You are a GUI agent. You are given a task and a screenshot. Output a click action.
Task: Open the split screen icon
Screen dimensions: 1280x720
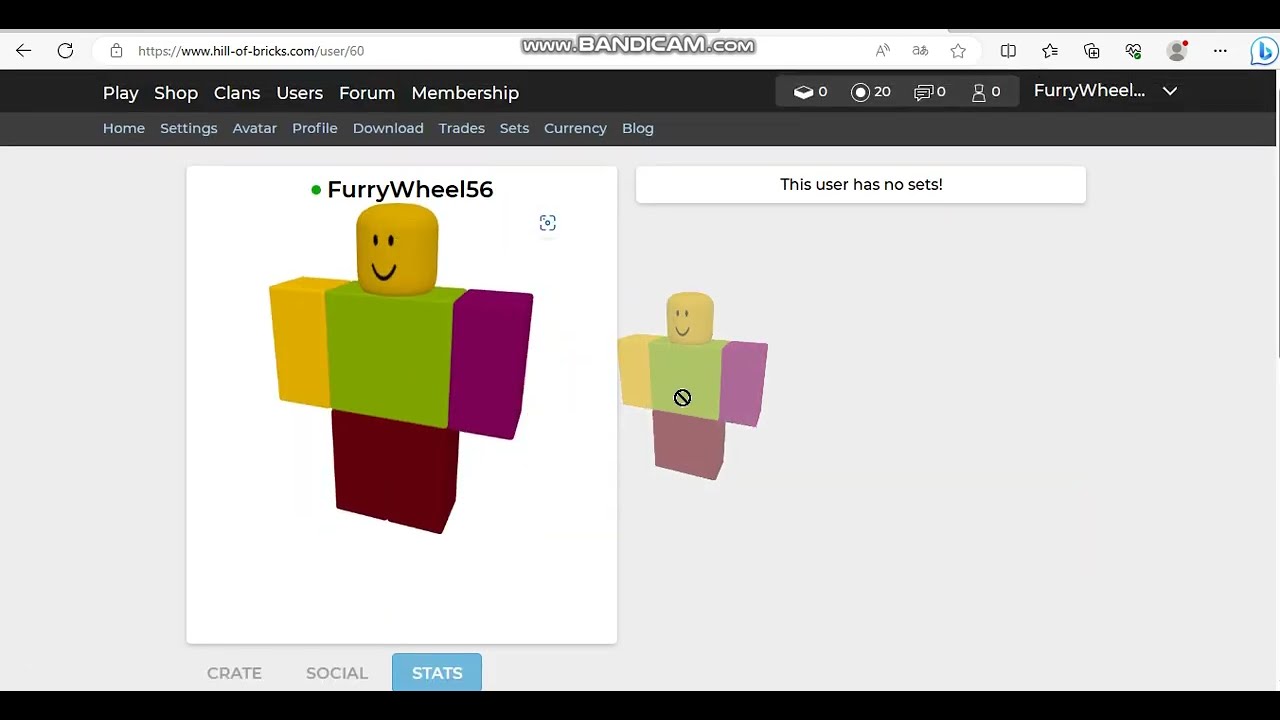pyautogui.click(x=1008, y=51)
